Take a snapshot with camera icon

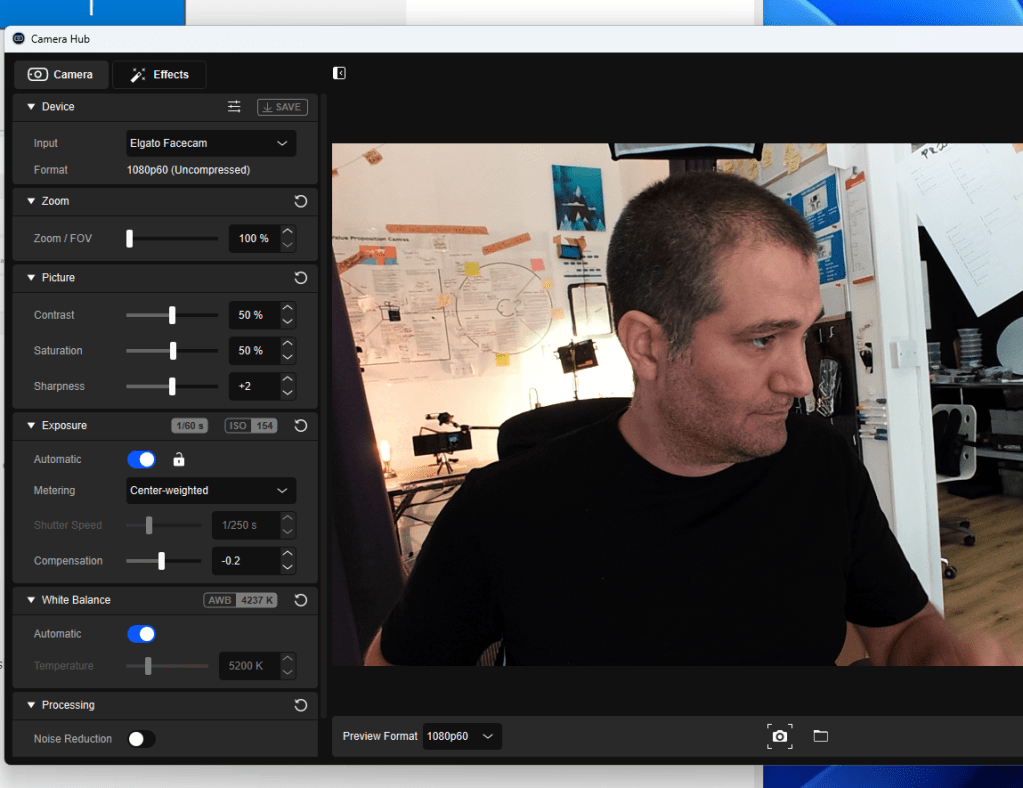(780, 736)
